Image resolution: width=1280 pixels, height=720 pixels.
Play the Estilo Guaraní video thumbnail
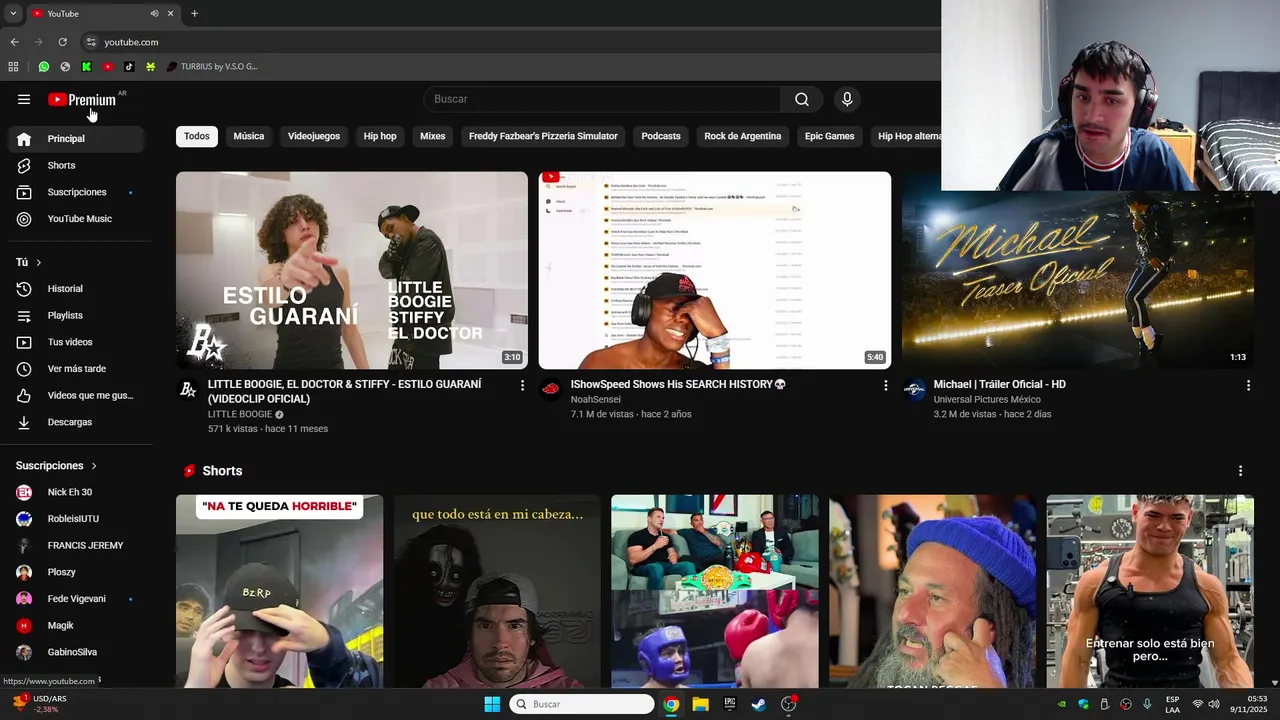[x=352, y=270]
